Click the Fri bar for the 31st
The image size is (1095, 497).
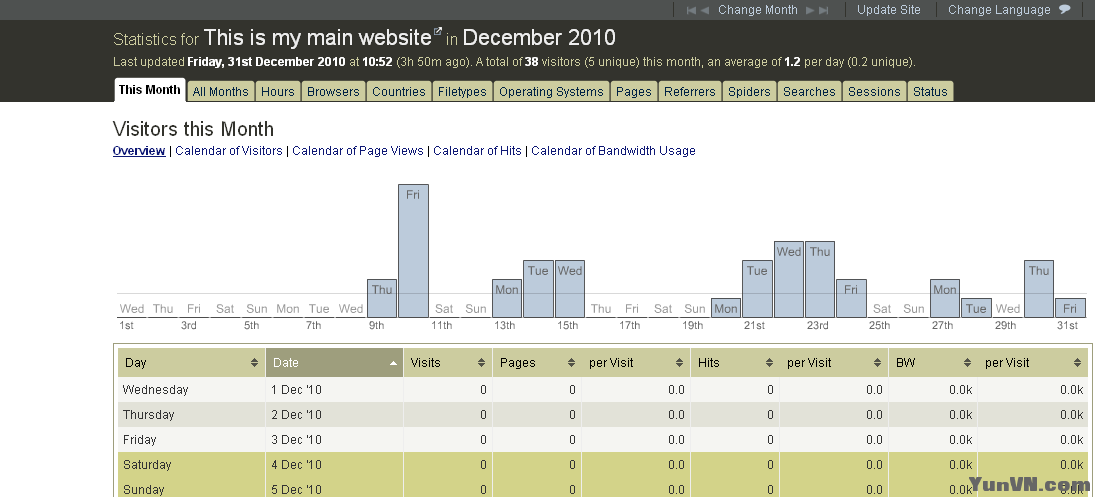pos(1070,308)
